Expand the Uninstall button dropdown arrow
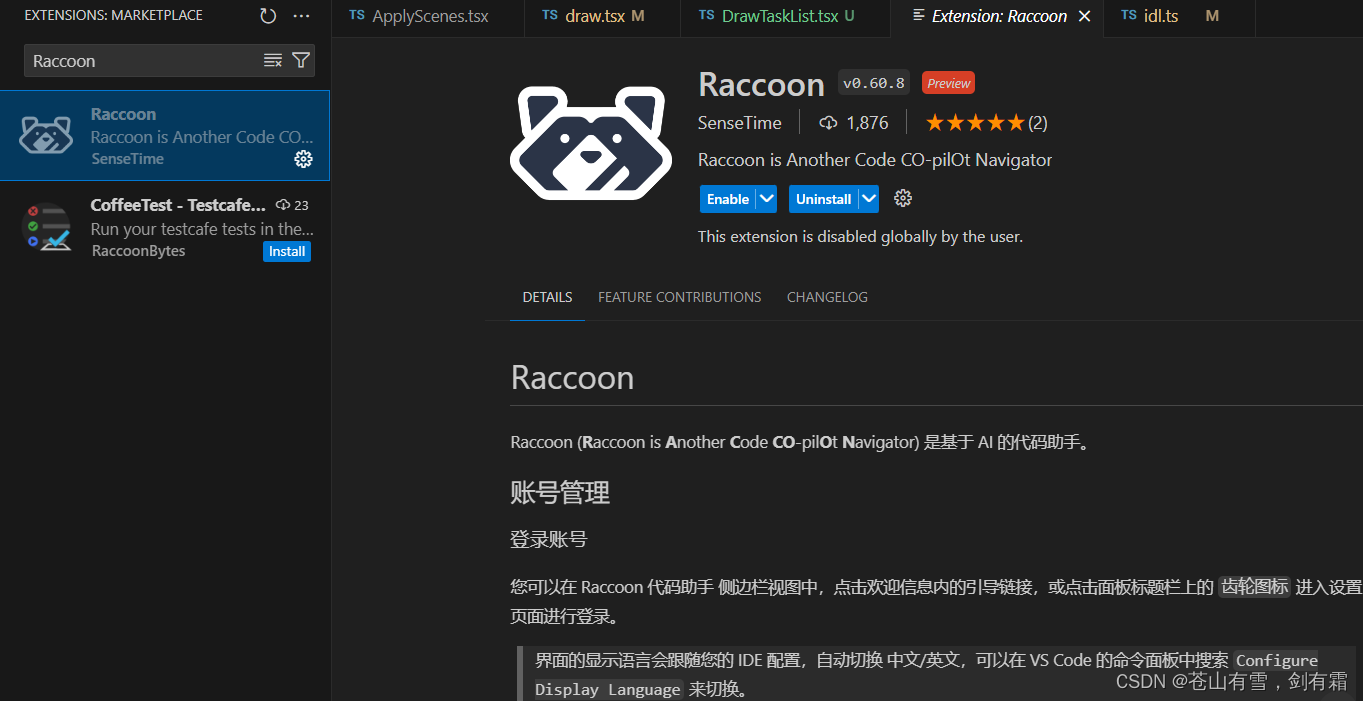The width and height of the screenshot is (1363, 701). click(x=868, y=199)
